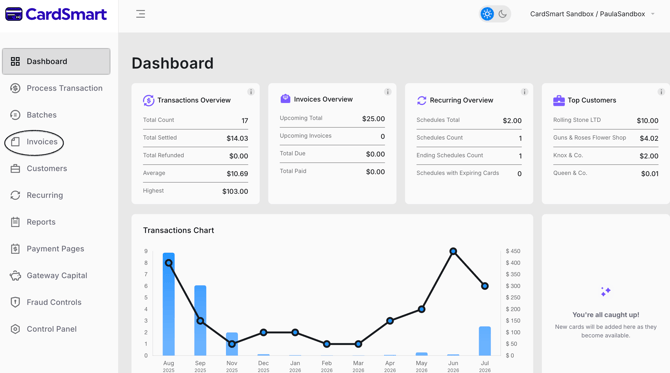Click the Sep 2025 chart bar
The image size is (670, 373).
(200, 320)
